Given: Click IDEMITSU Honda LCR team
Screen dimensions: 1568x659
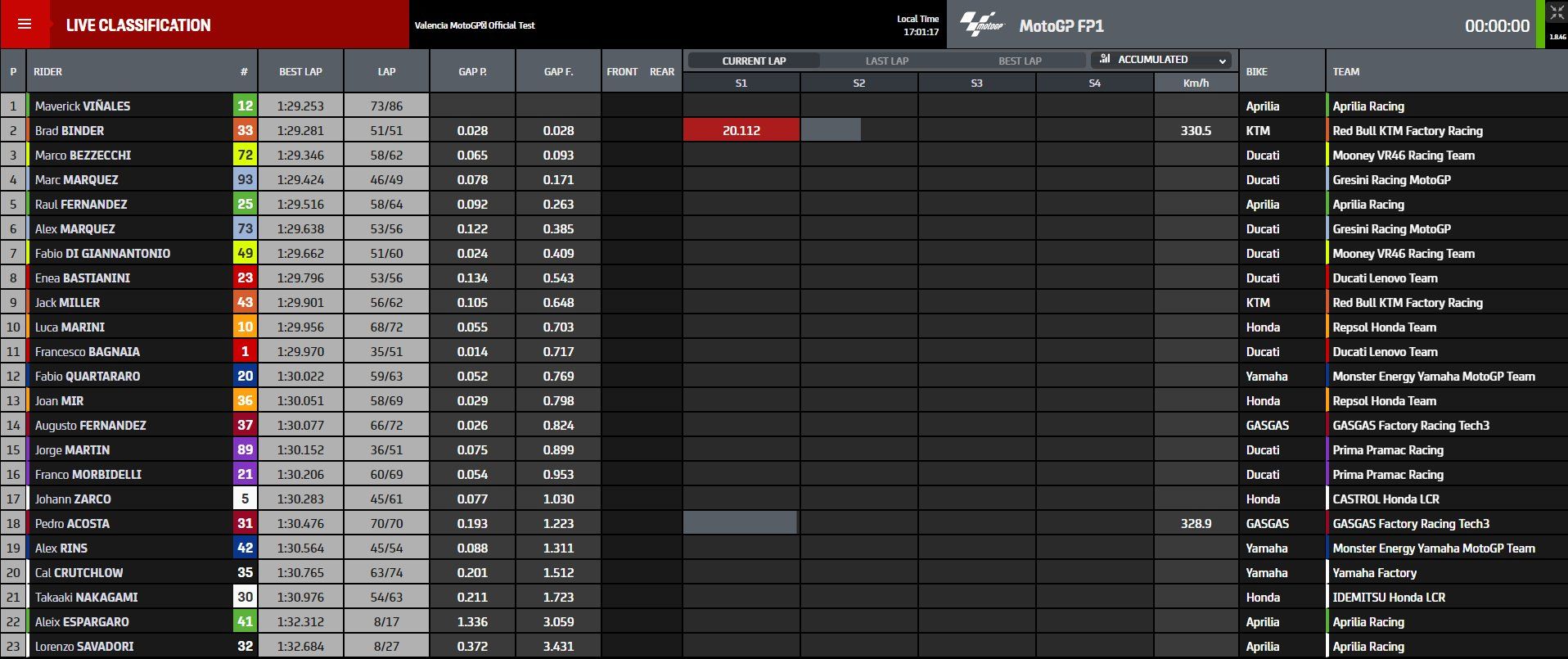Looking at the screenshot, I should click(x=1389, y=597).
